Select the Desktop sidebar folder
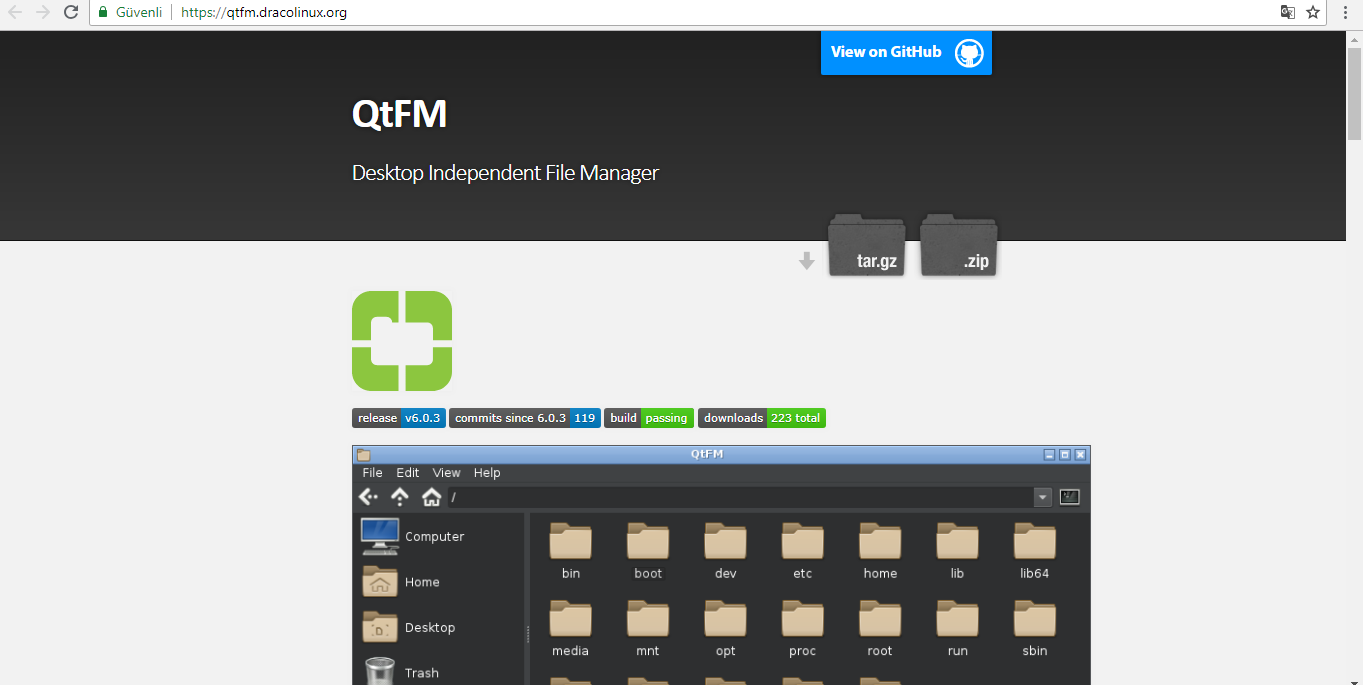Image resolution: width=1363 pixels, height=685 pixels. pyautogui.click(x=408, y=627)
